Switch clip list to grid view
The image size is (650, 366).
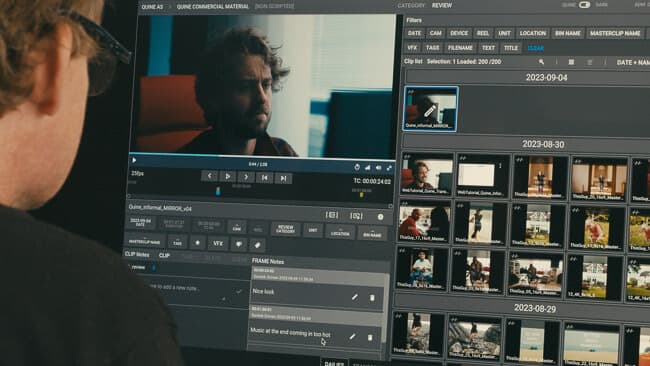pos(571,62)
